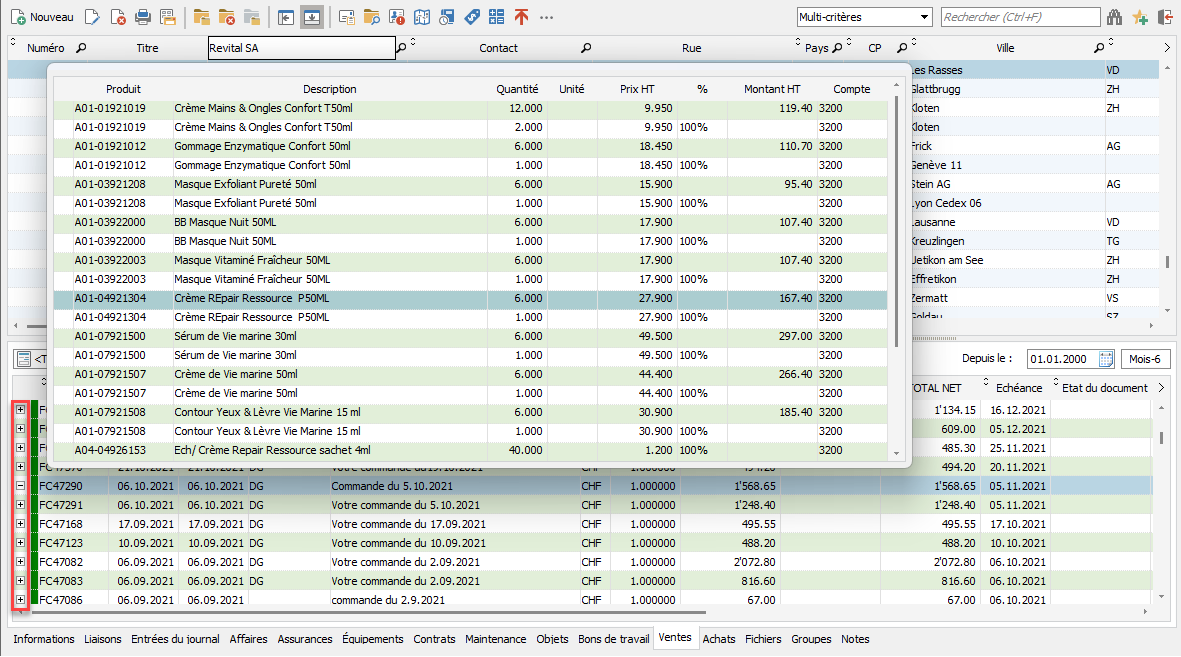This screenshot has height=657, width=1181.
Task: Collapse the FC47290 invoice row
Action: point(20,486)
